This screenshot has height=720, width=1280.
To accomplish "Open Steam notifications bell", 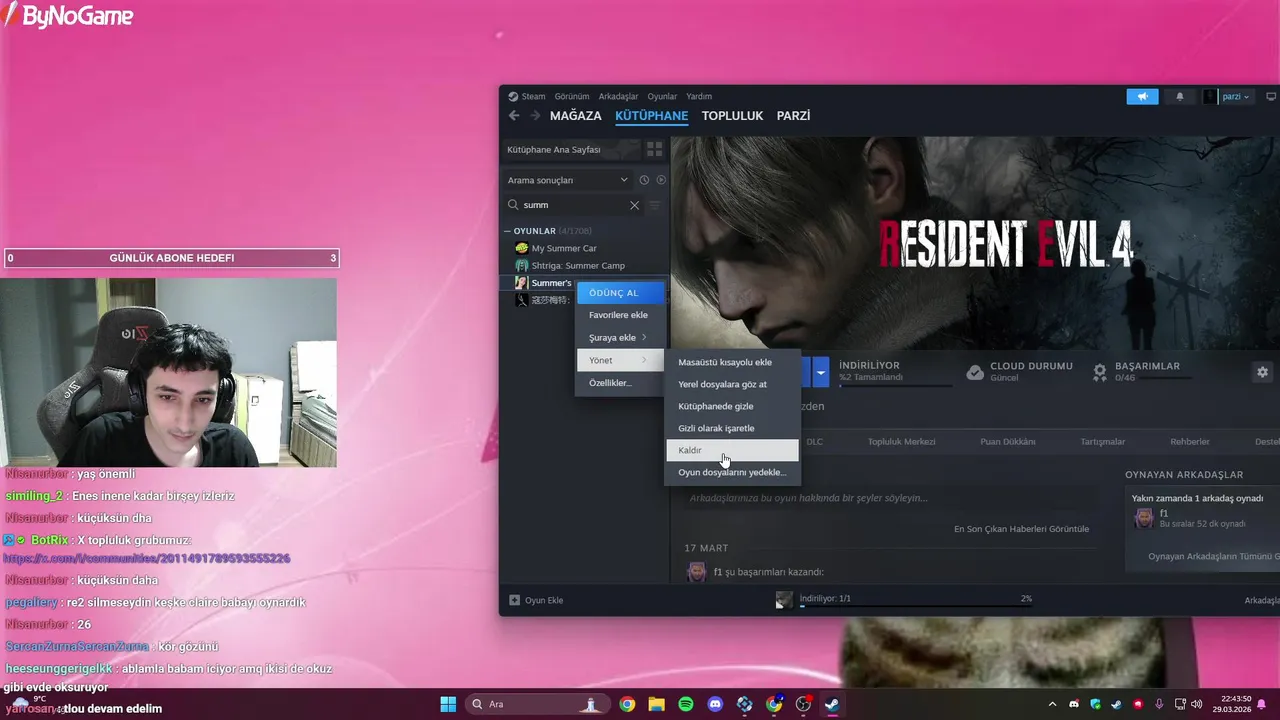I will click(1179, 97).
